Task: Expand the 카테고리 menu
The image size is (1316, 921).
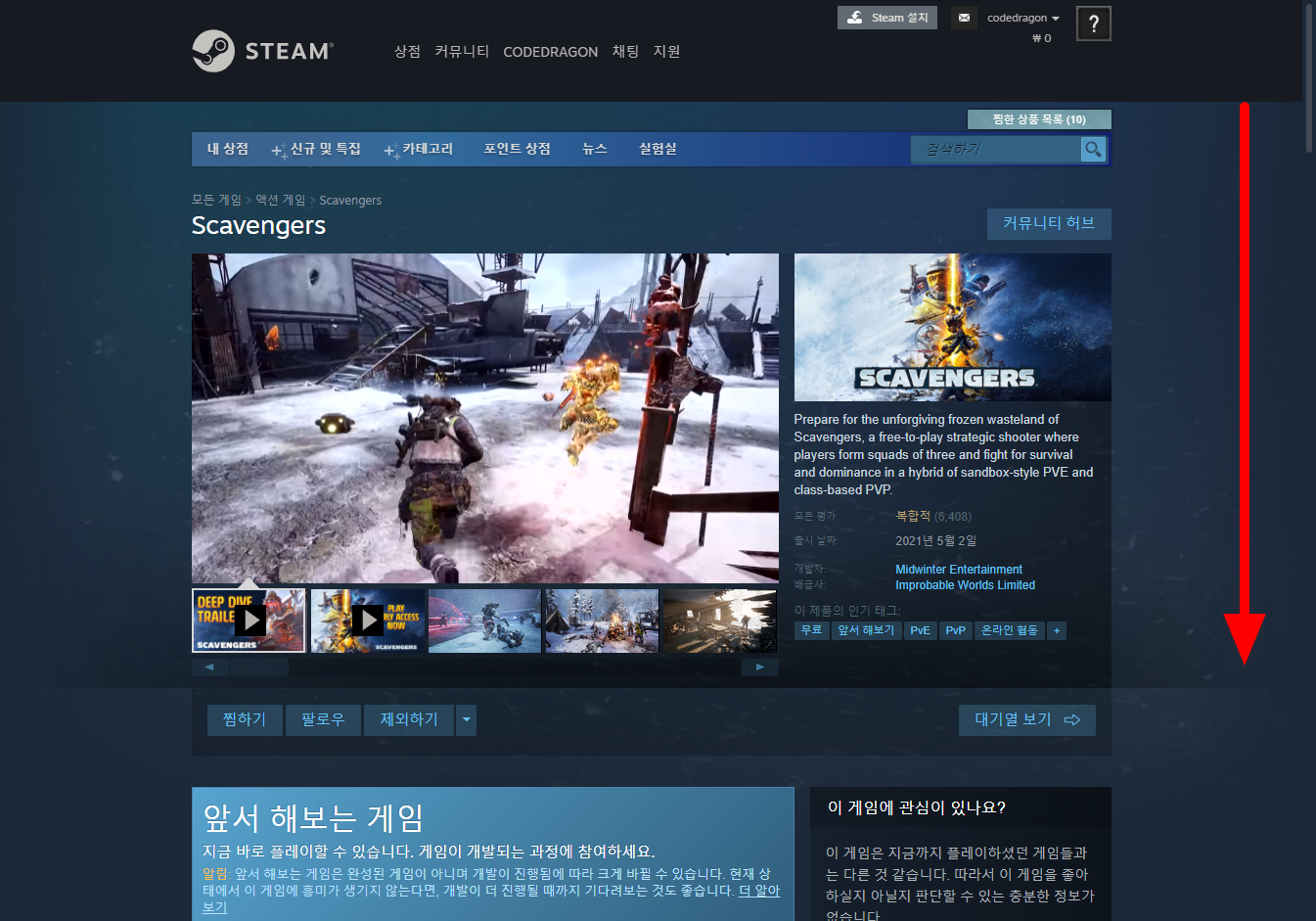Action: point(419,149)
